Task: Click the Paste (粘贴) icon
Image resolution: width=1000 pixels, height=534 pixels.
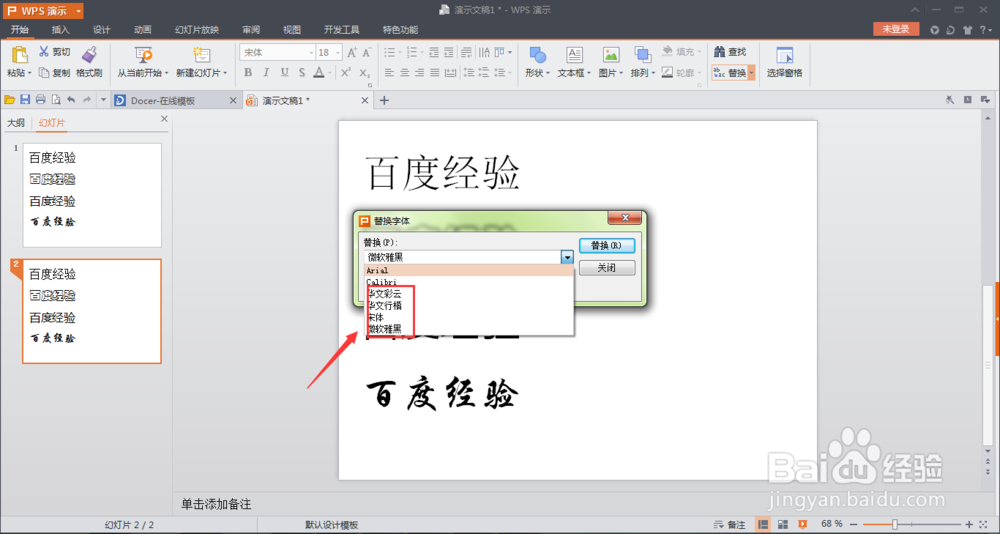Action: (19, 56)
